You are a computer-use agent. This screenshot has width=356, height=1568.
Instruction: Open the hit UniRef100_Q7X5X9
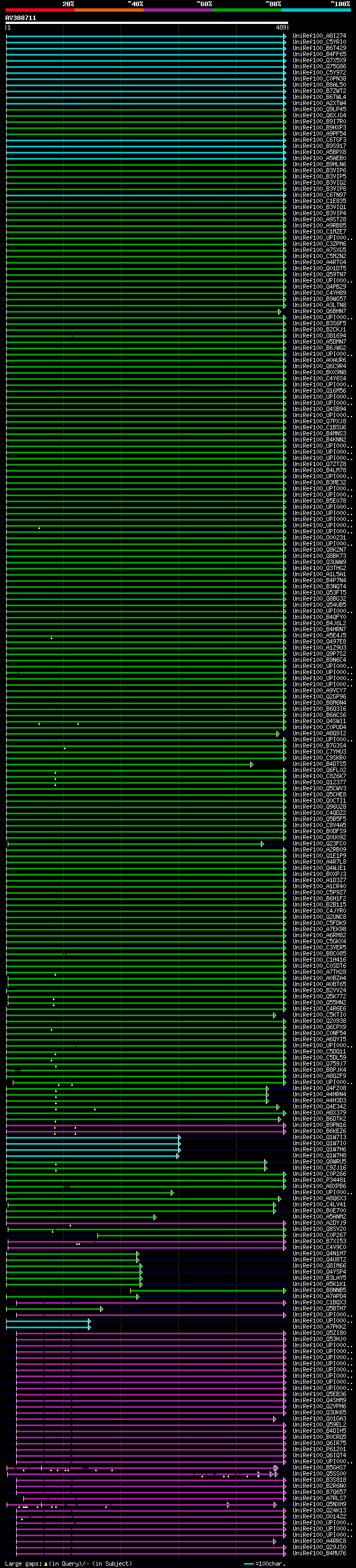point(319,60)
